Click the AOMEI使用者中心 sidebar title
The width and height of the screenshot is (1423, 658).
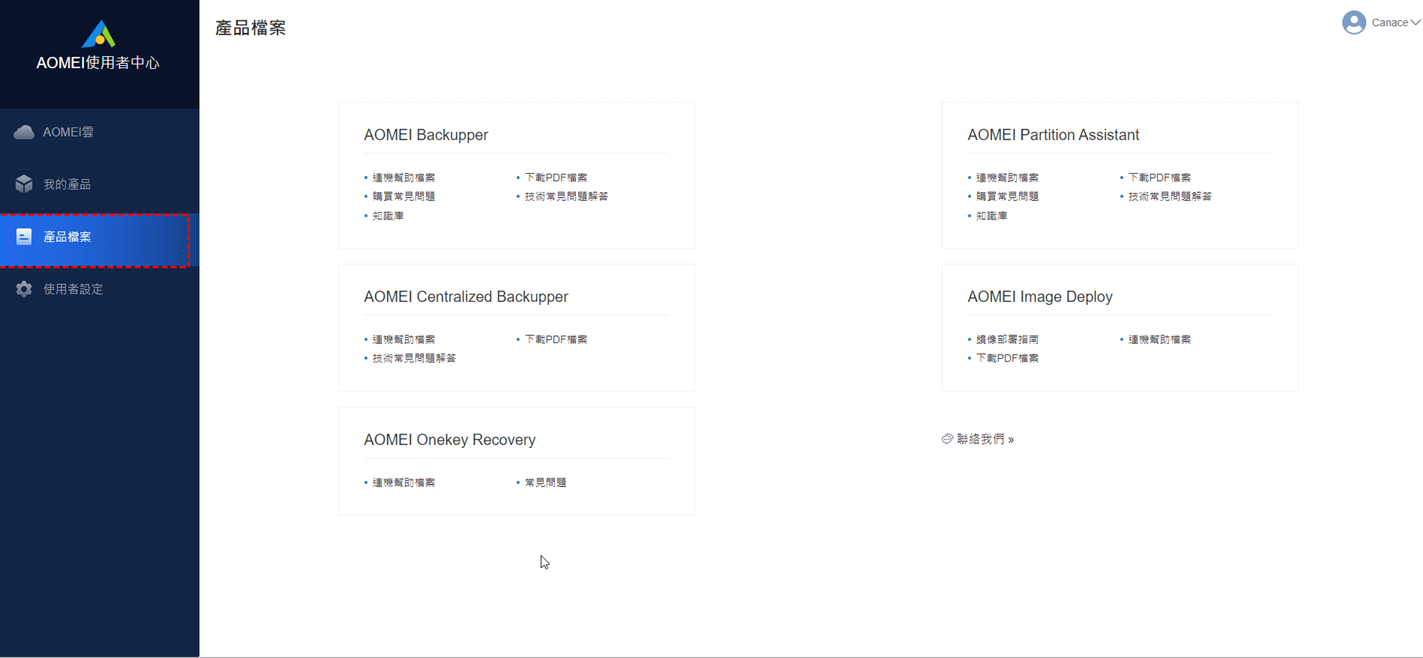click(98, 63)
